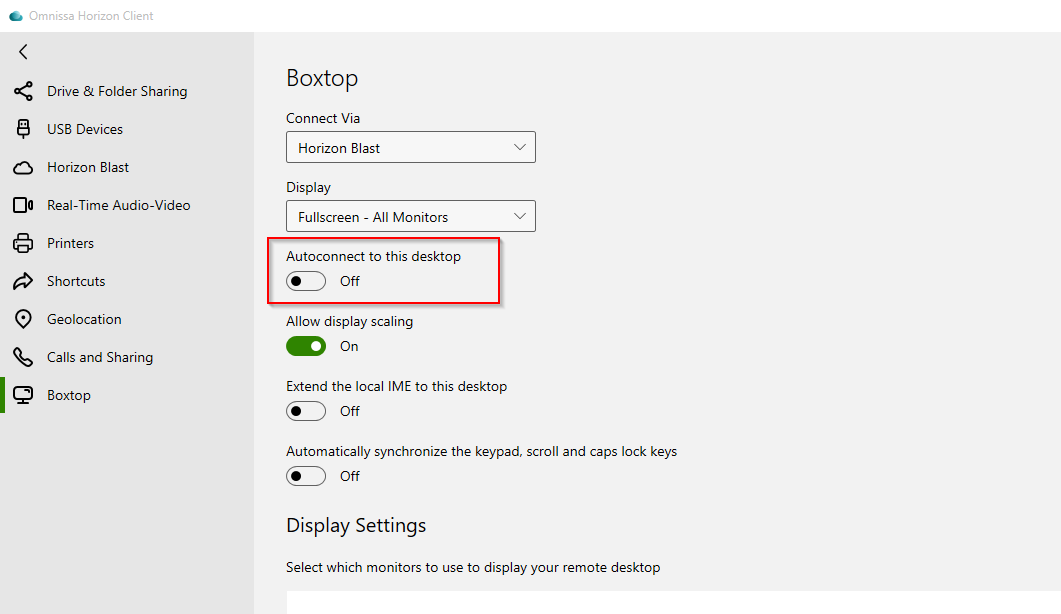Click the Boxtop page heading
This screenshot has height=614, width=1061.
tap(322, 79)
